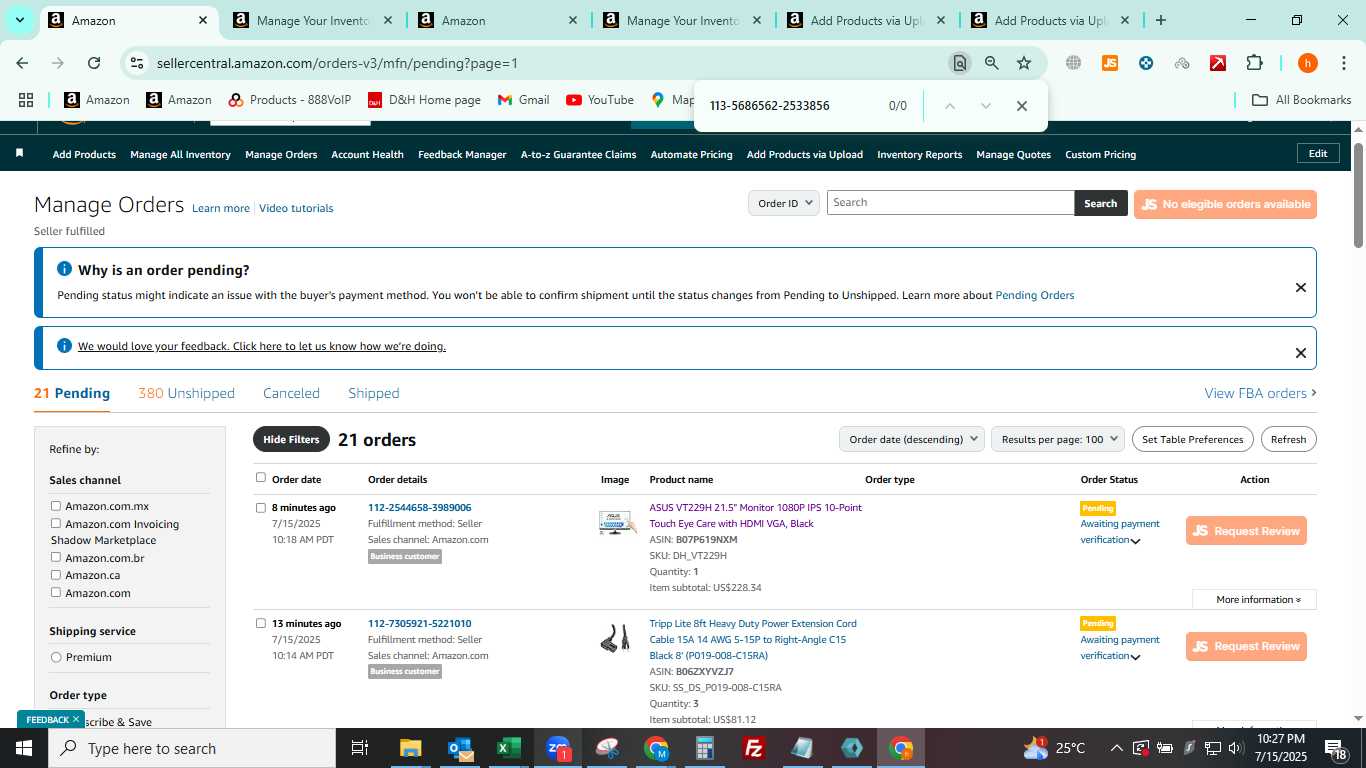Viewport: 1366px width, 768px height.
Task: Select order 112-7305921-5221010 checkbox
Action: click(261, 623)
